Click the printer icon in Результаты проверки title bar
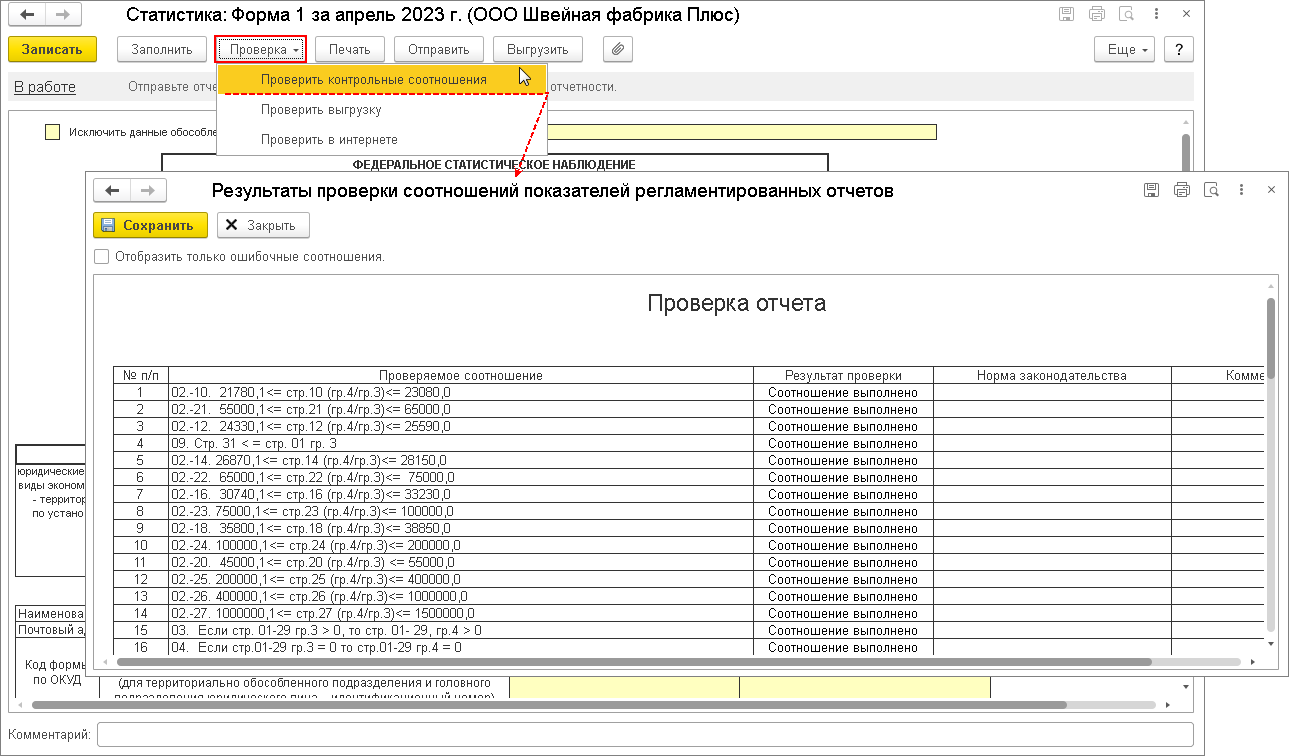This screenshot has height=756, width=1291. 1182,190
